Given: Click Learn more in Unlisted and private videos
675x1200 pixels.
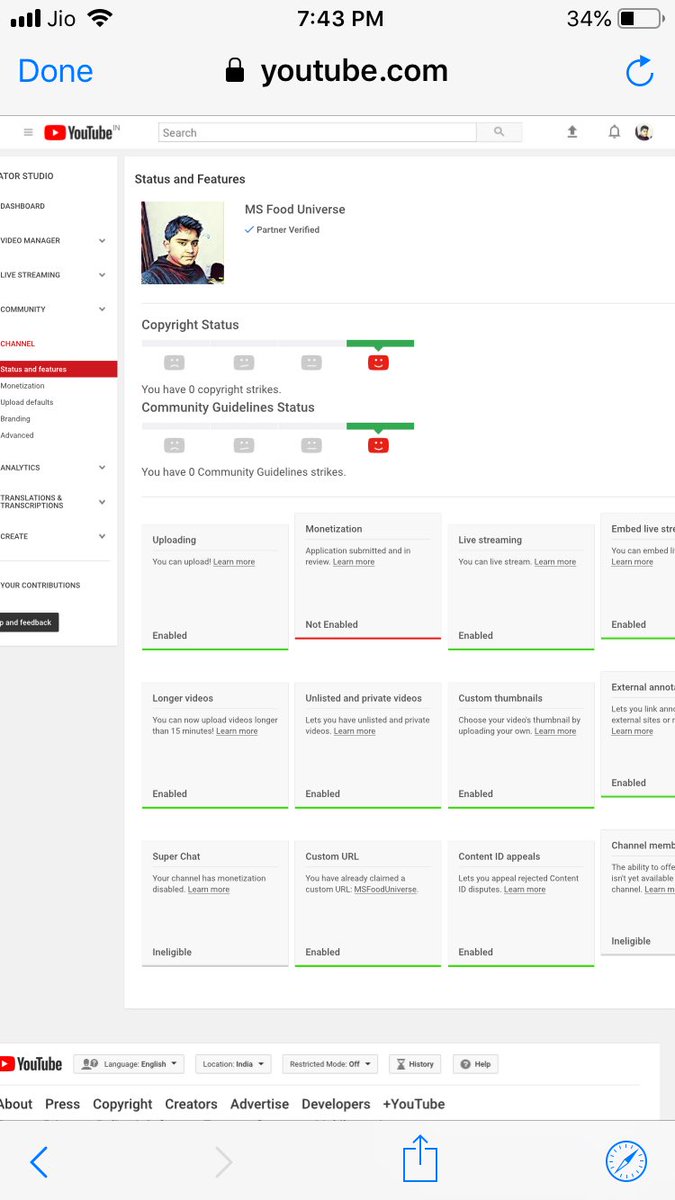Looking at the screenshot, I should pos(355,731).
